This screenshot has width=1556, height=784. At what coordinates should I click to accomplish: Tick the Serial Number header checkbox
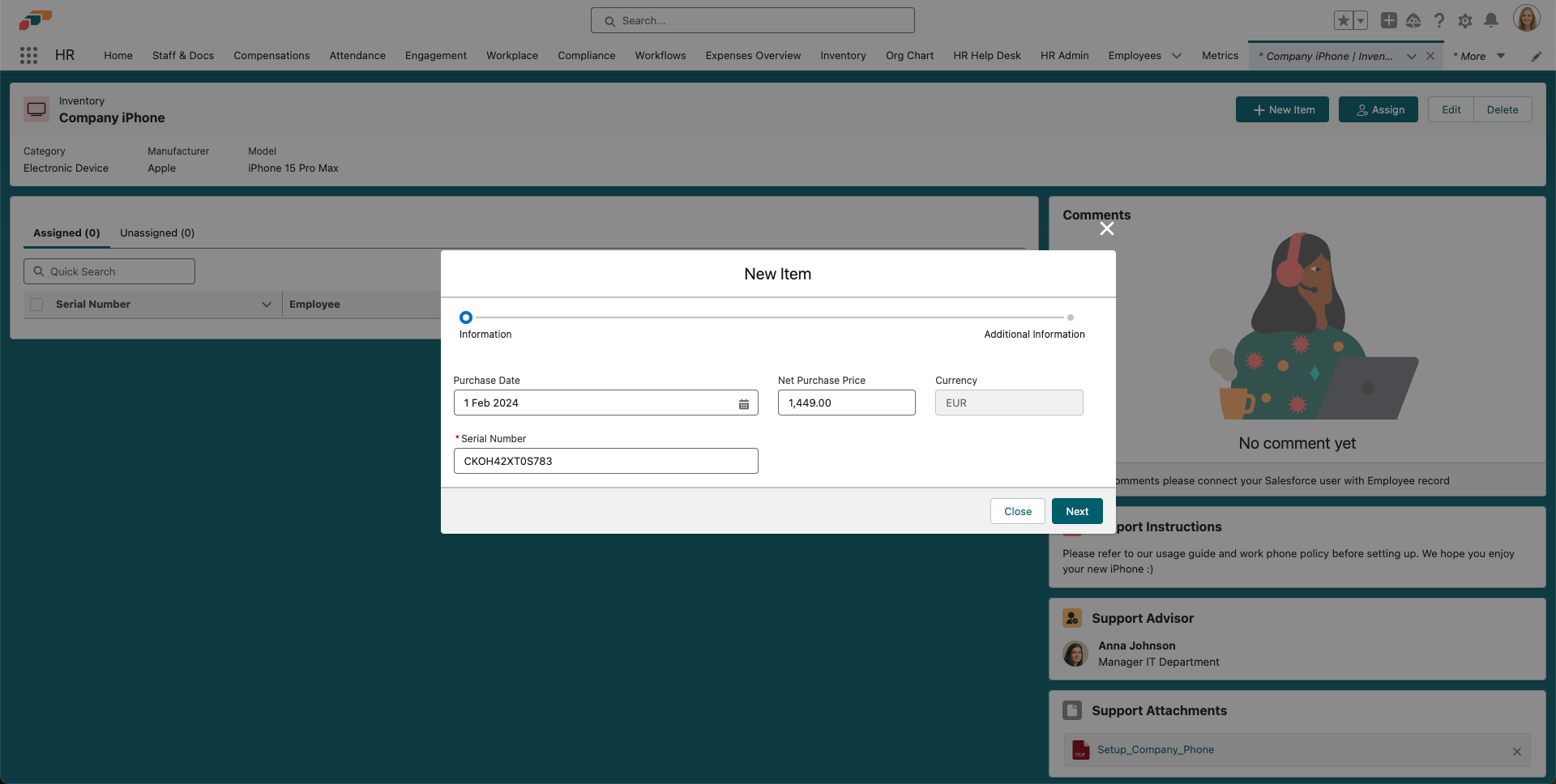click(36, 304)
